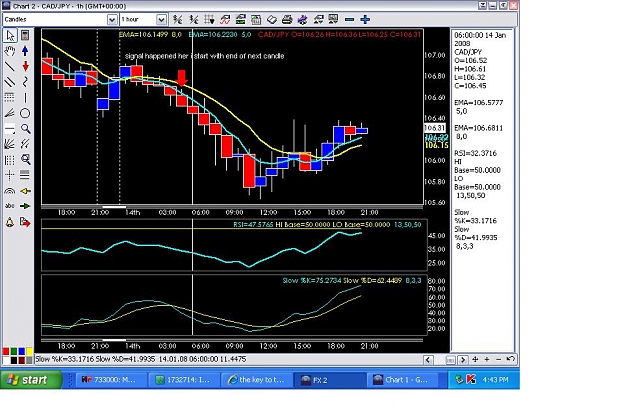
Task: Select the crosshair tool
Action: click(x=10, y=175)
